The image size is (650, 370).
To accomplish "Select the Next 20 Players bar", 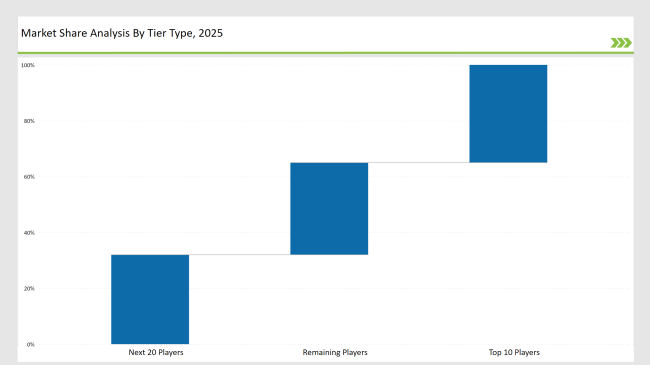I will (x=150, y=299).
